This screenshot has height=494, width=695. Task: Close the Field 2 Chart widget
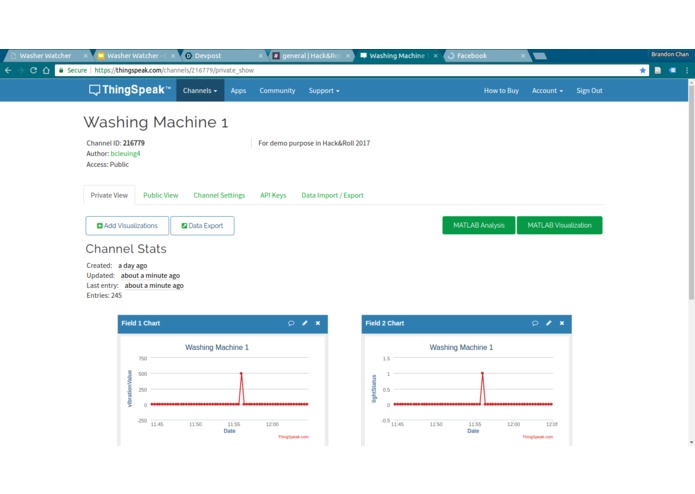562,323
